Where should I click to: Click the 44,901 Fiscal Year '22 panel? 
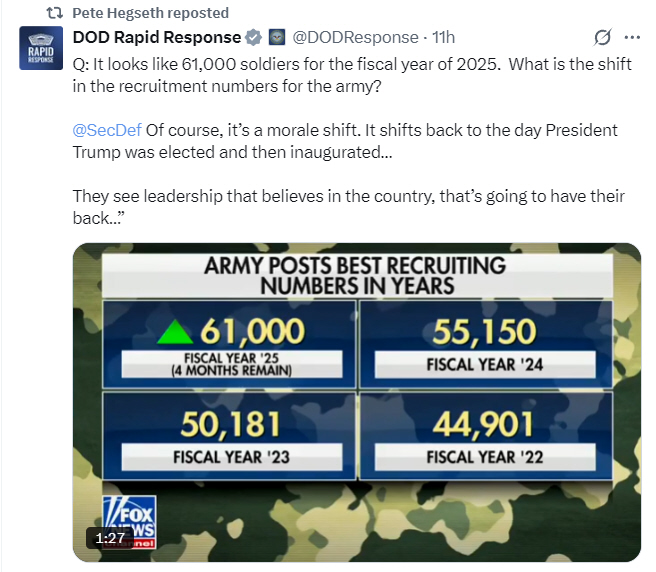point(486,436)
